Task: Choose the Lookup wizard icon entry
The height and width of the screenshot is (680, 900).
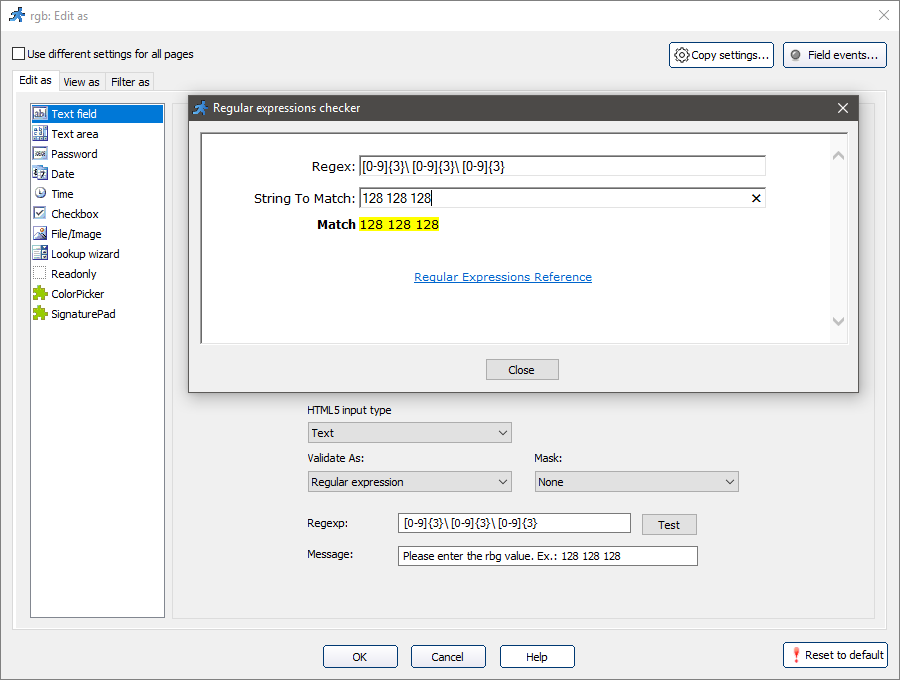Action: [40, 254]
